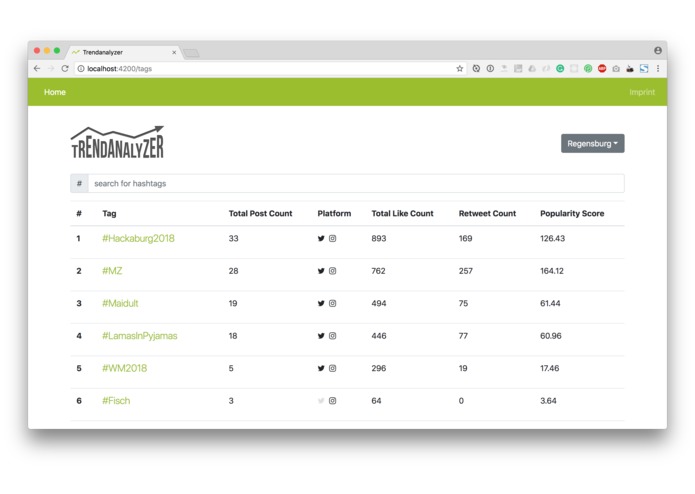
Task: Open the #MZ tag link
Action: (x=112, y=271)
